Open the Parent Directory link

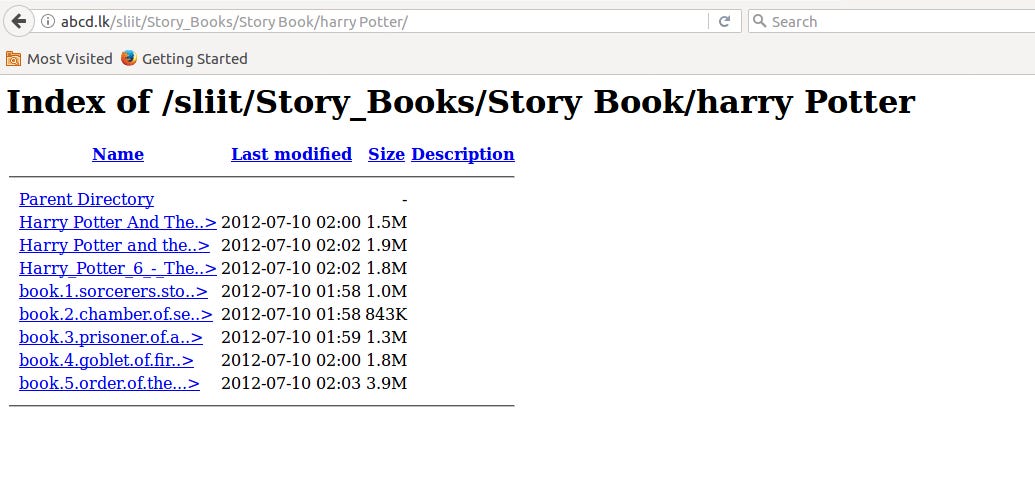pos(86,199)
